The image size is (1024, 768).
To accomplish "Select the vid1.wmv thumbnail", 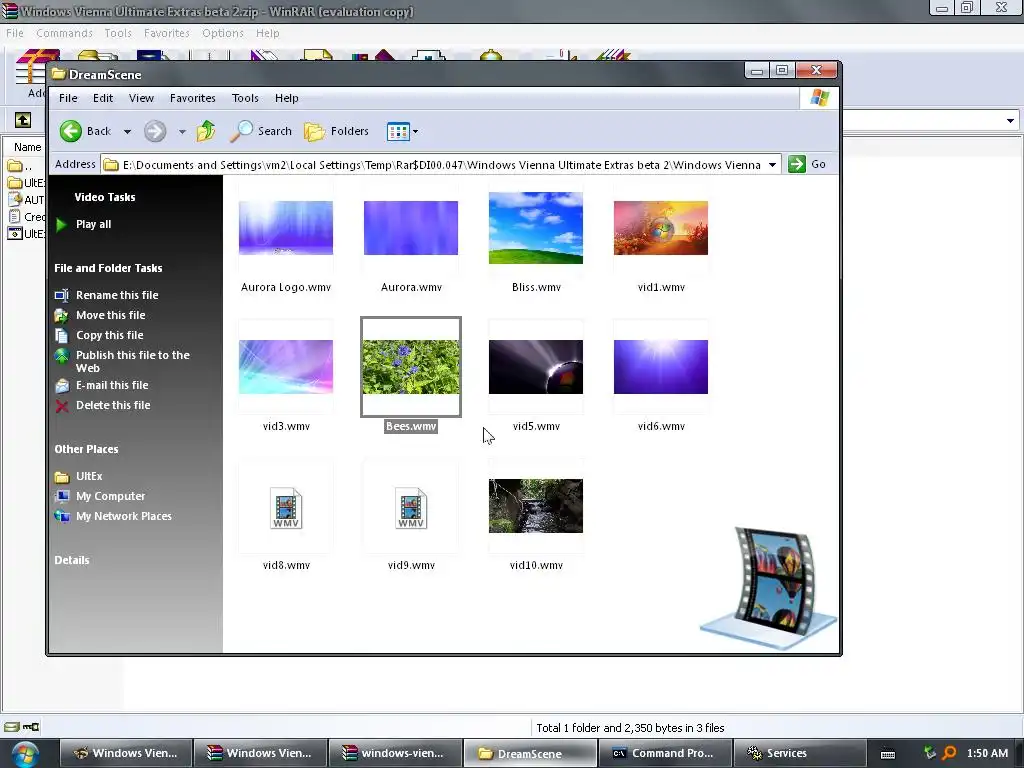I will pos(661,228).
